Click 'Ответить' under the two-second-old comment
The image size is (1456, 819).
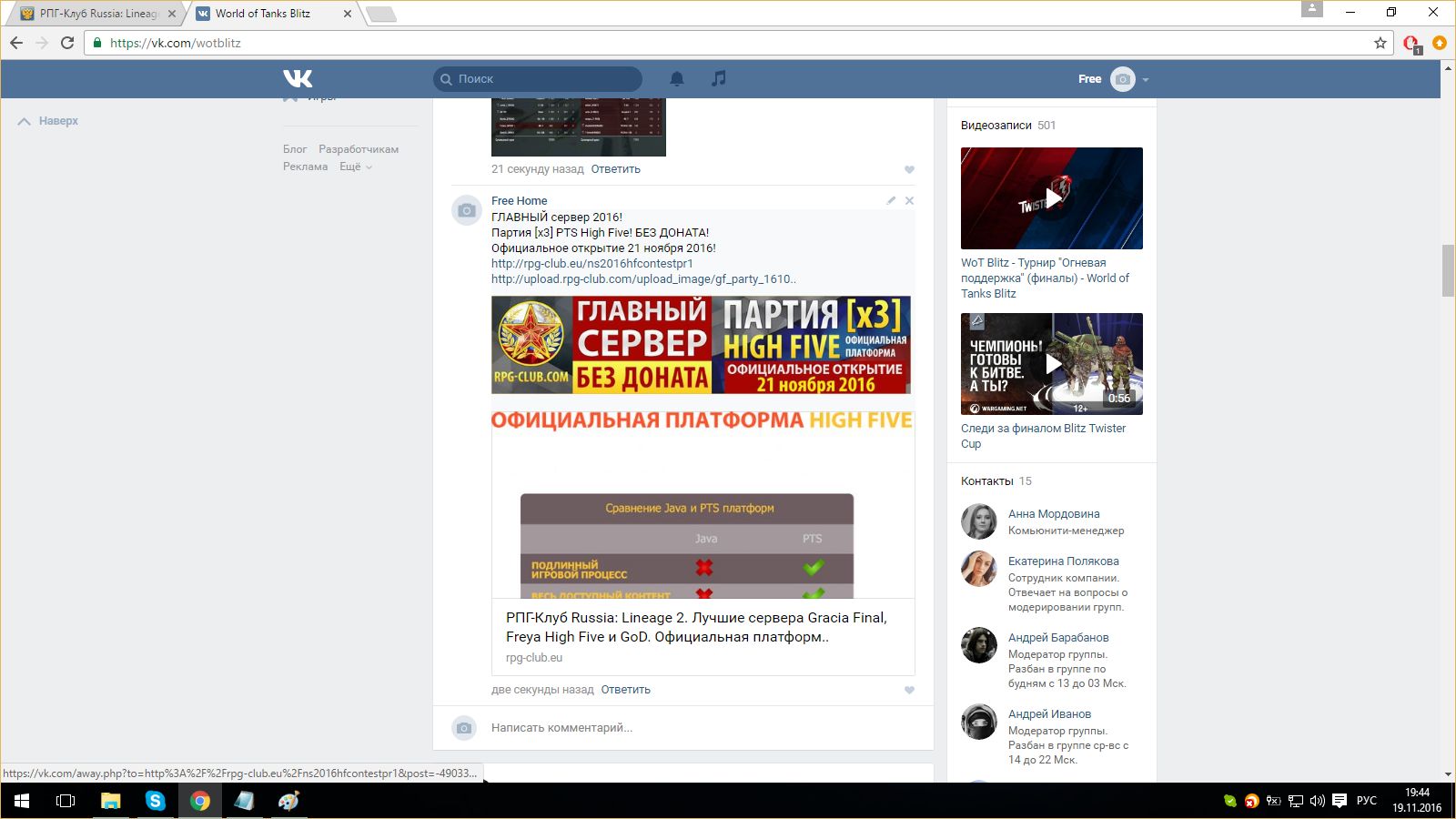tap(625, 690)
